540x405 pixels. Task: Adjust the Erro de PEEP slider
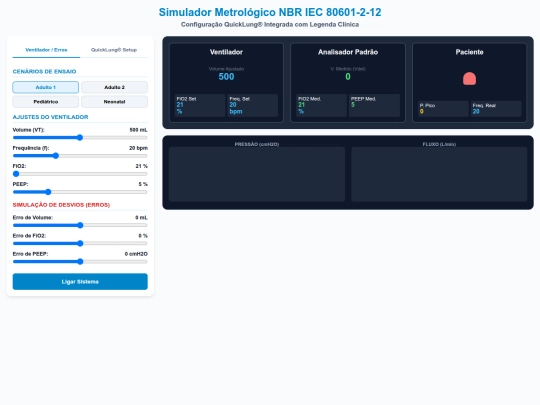coord(80,261)
